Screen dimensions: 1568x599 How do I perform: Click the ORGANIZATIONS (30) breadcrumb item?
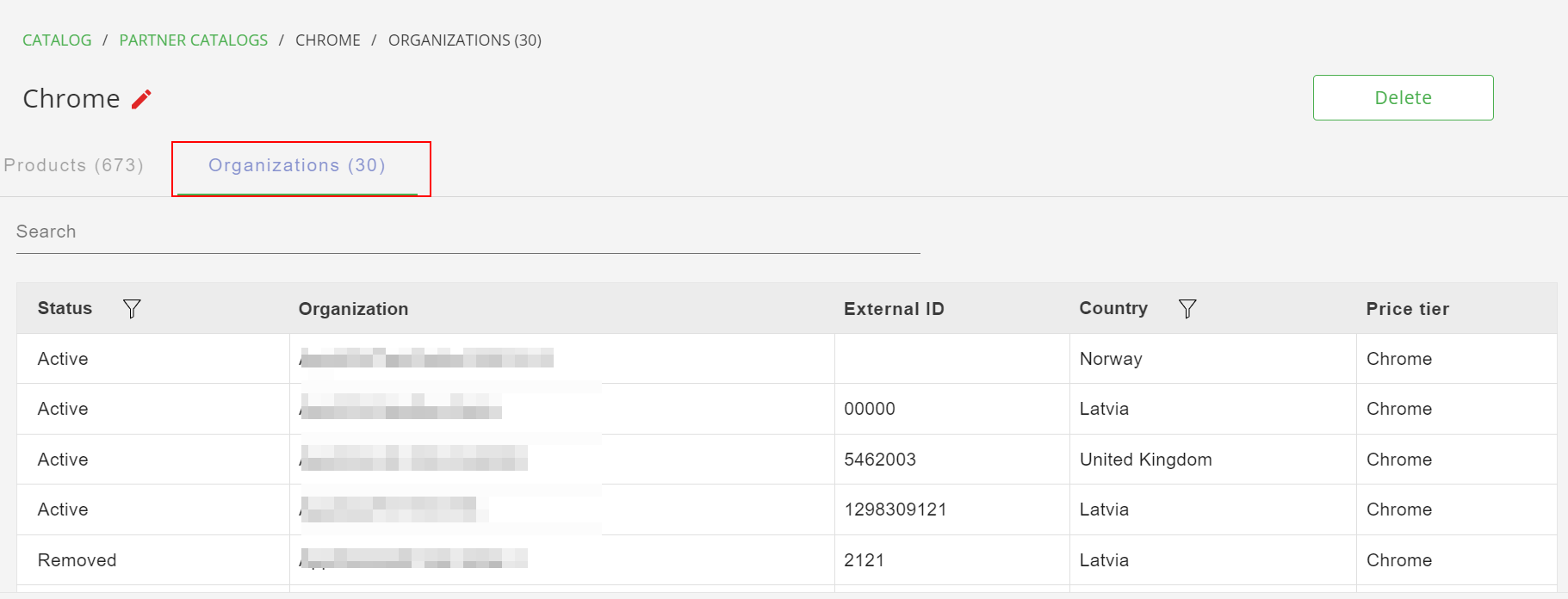[465, 40]
